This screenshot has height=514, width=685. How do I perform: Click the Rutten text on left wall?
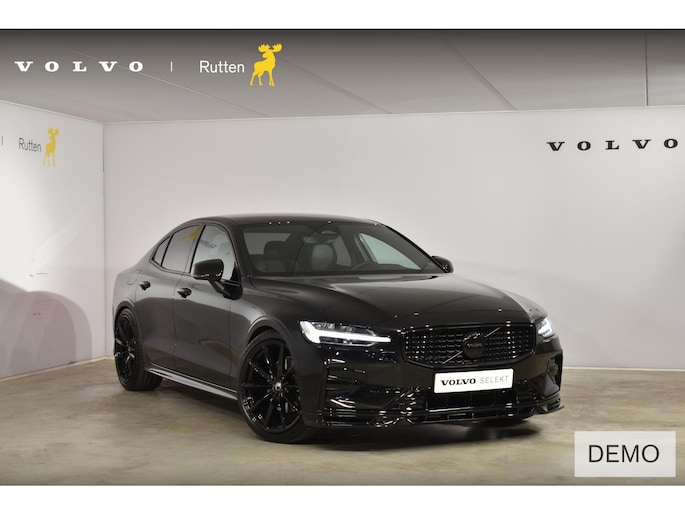coord(30,145)
